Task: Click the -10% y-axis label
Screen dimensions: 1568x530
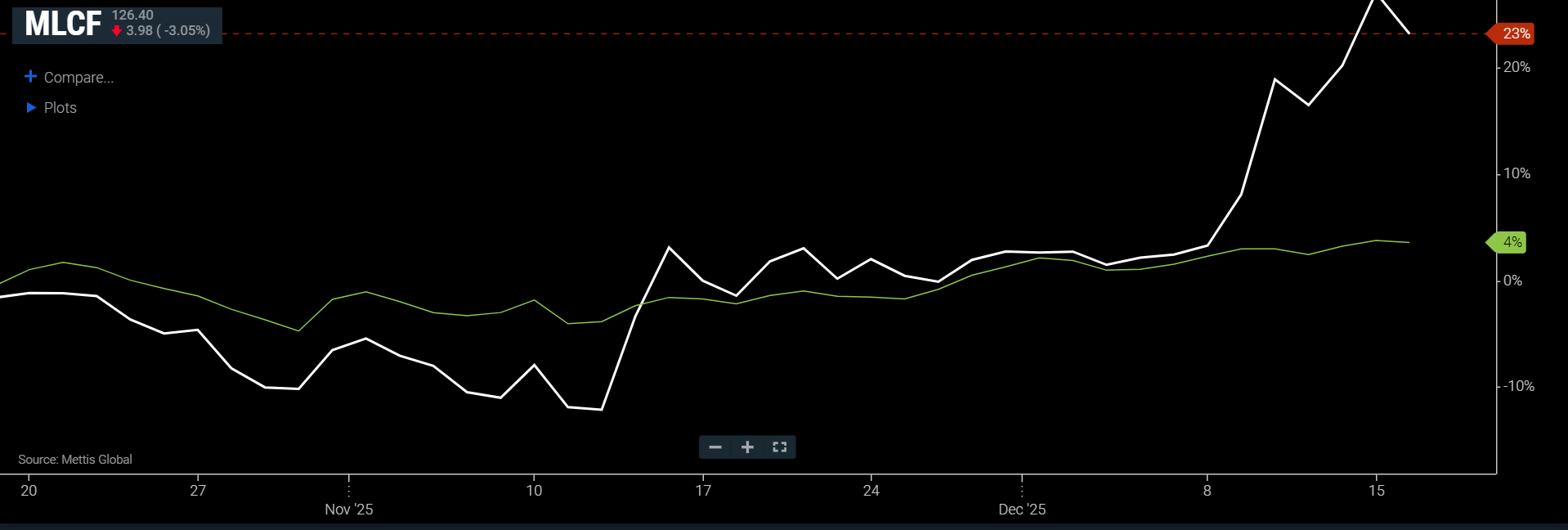Action: point(1519,386)
